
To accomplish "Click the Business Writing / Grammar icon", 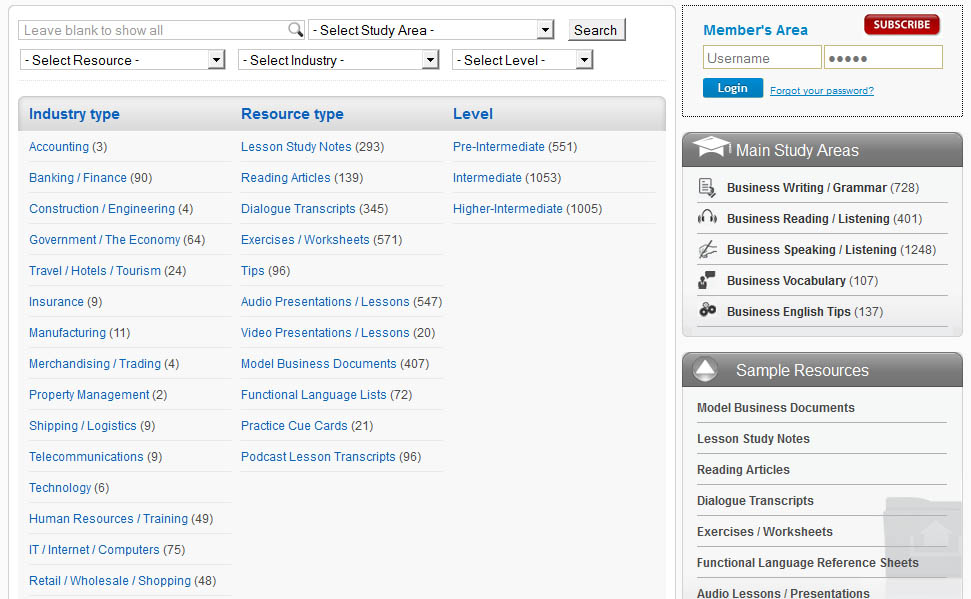I will pyautogui.click(x=707, y=188).
